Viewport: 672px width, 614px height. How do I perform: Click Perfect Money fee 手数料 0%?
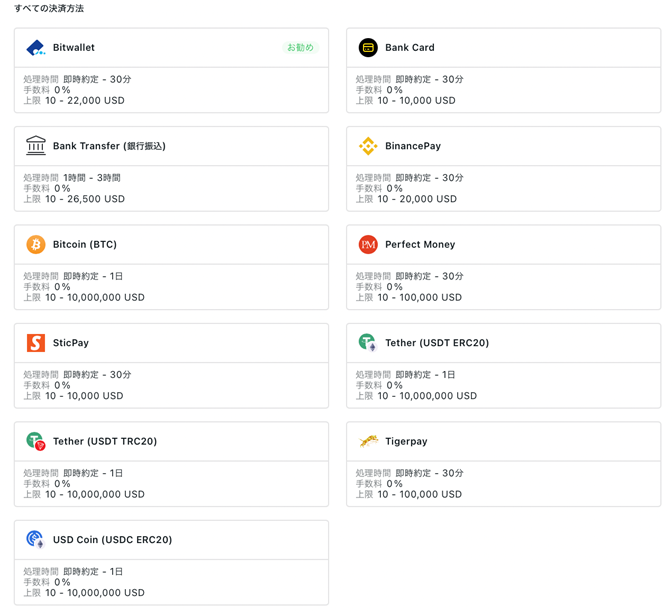pos(379,287)
